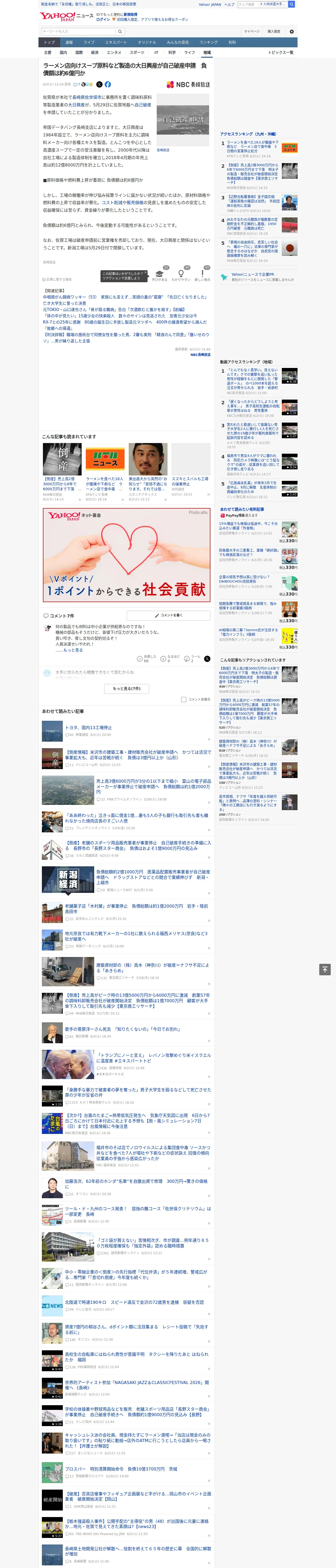
Task: Click the ログイン link
Action: point(103,20)
